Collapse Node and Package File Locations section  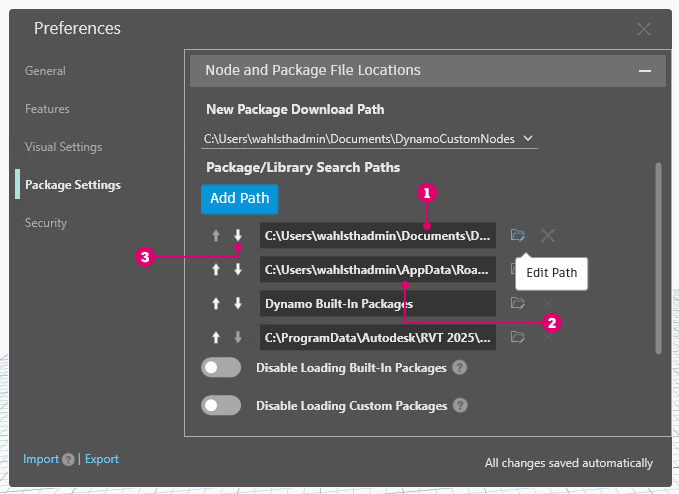pos(645,71)
